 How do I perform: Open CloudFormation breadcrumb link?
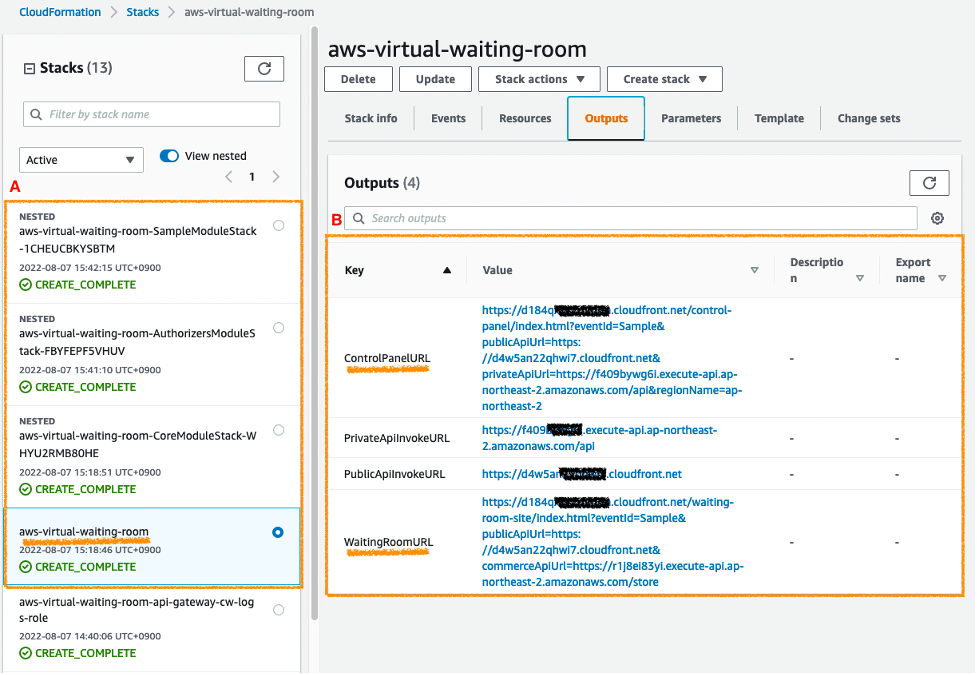tap(60, 12)
